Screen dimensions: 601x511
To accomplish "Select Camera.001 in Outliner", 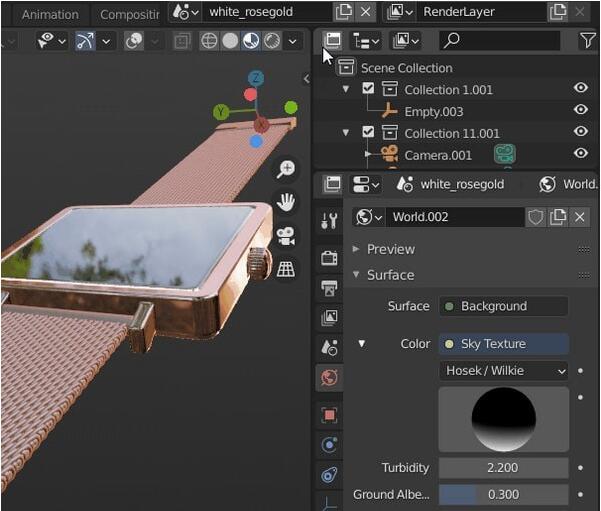I will [438, 155].
